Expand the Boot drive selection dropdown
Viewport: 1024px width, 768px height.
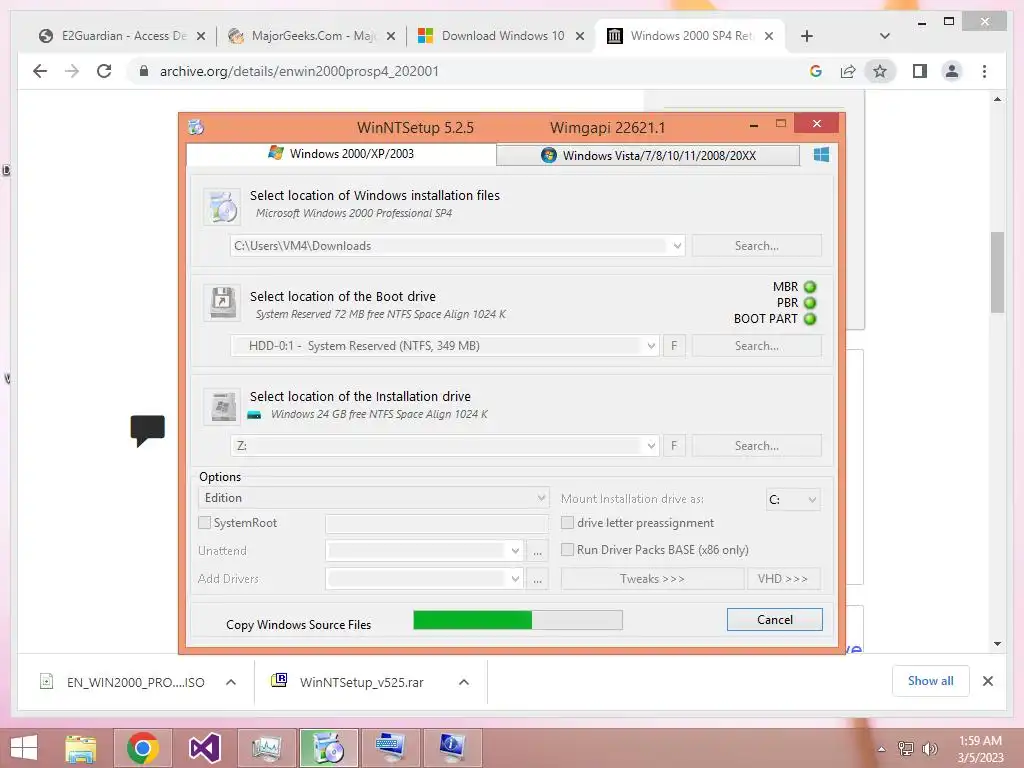[x=651, y=345]
